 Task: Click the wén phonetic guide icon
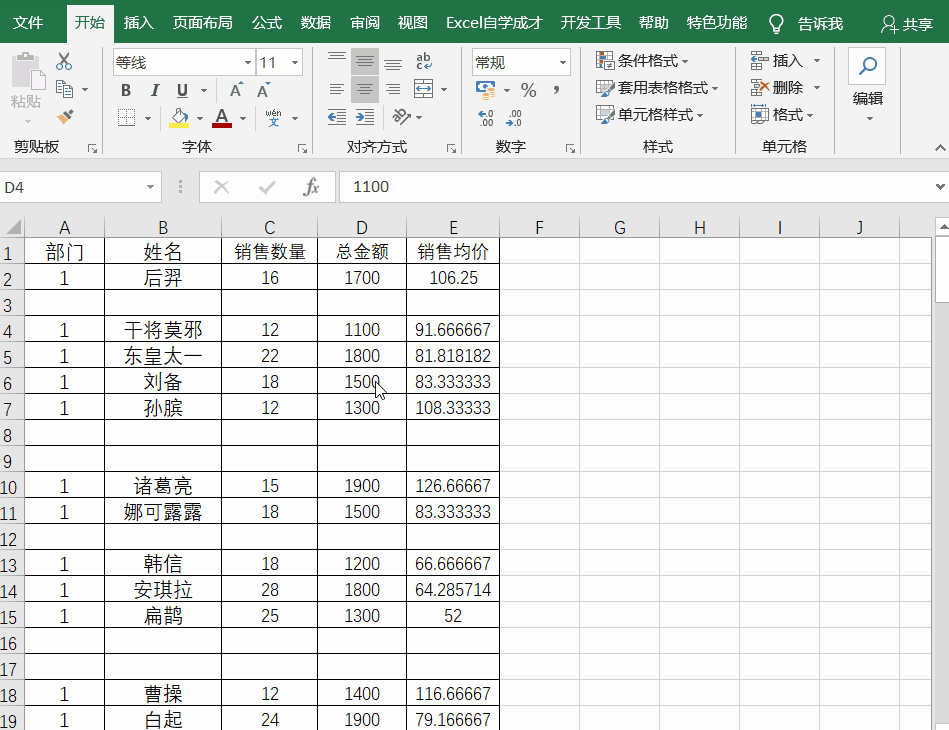274,117
